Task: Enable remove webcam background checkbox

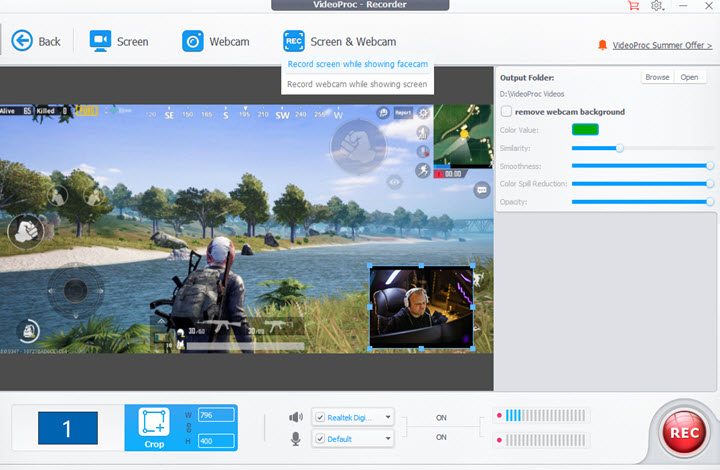Action: 507,111
